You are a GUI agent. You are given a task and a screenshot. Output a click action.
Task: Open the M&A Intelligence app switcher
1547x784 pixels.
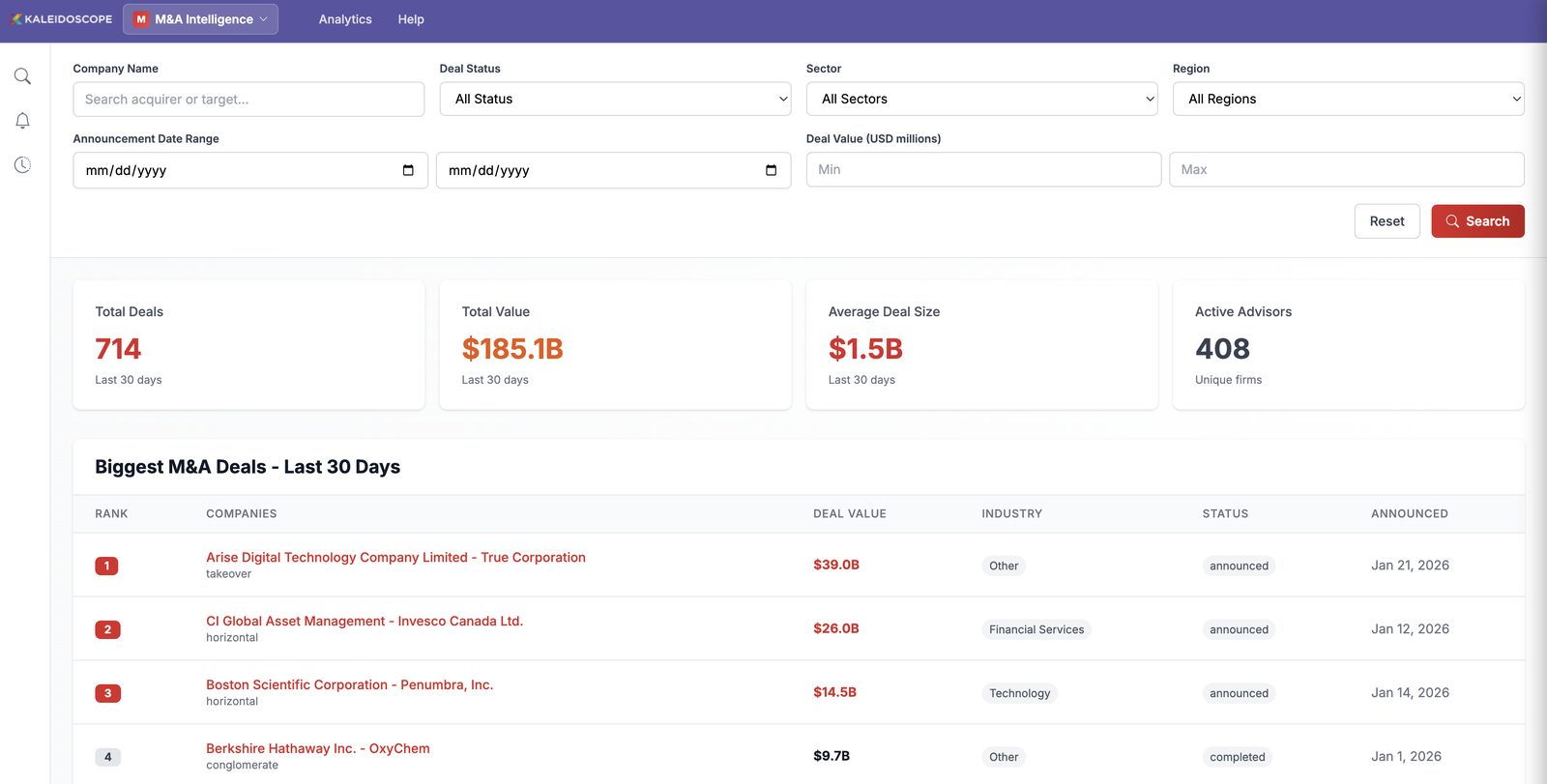pos(200,19)
